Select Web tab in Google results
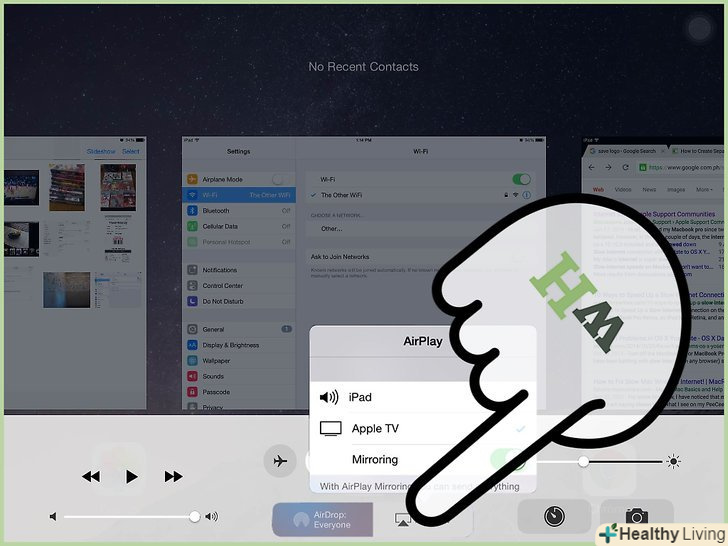728x546 pixels. click(598, 190)
